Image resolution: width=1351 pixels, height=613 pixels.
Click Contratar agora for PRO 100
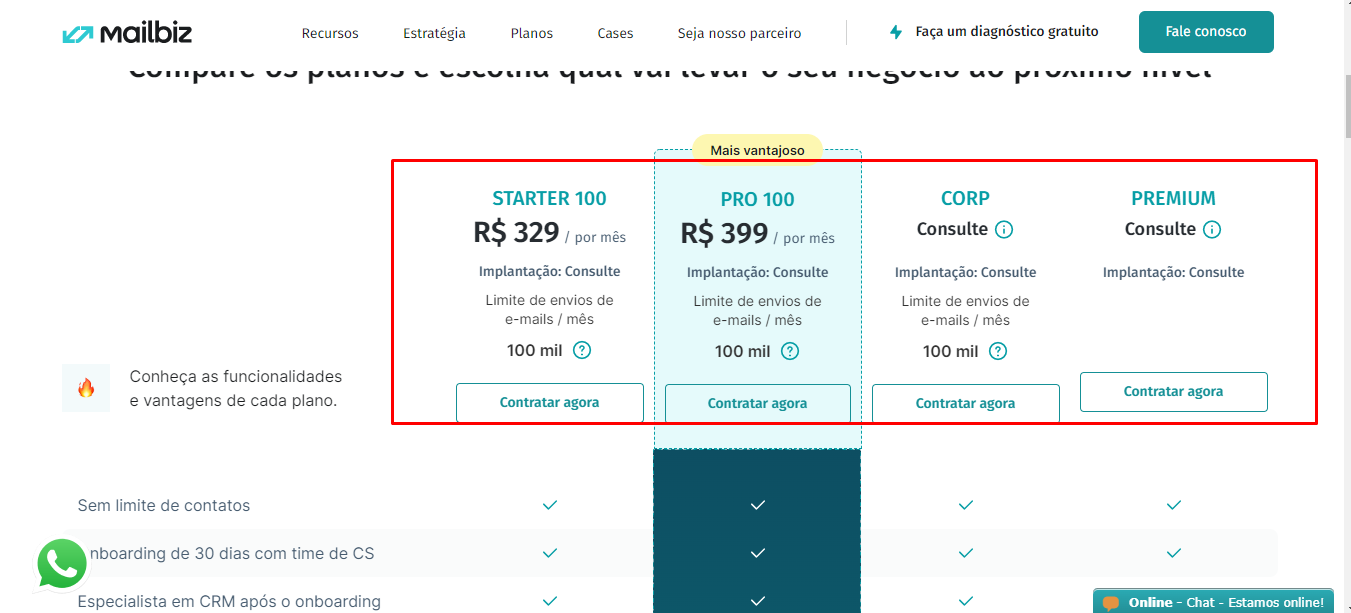point(758,403)
